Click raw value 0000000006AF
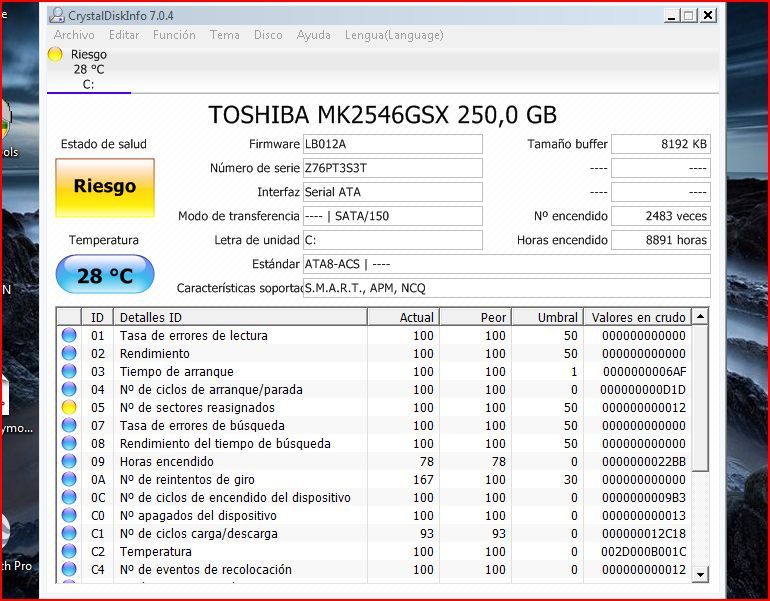 [x=645, y=371]
